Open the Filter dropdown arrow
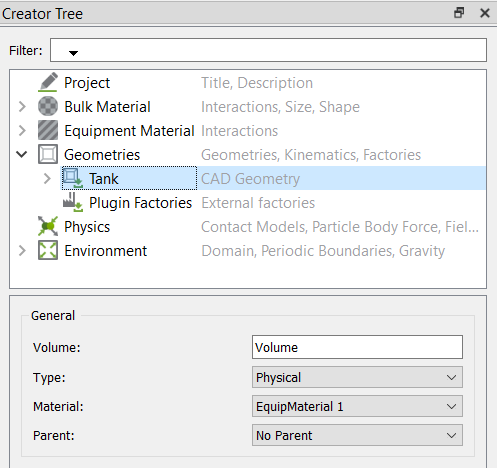Screen dimensions: 497x468 tap(73, 53)
